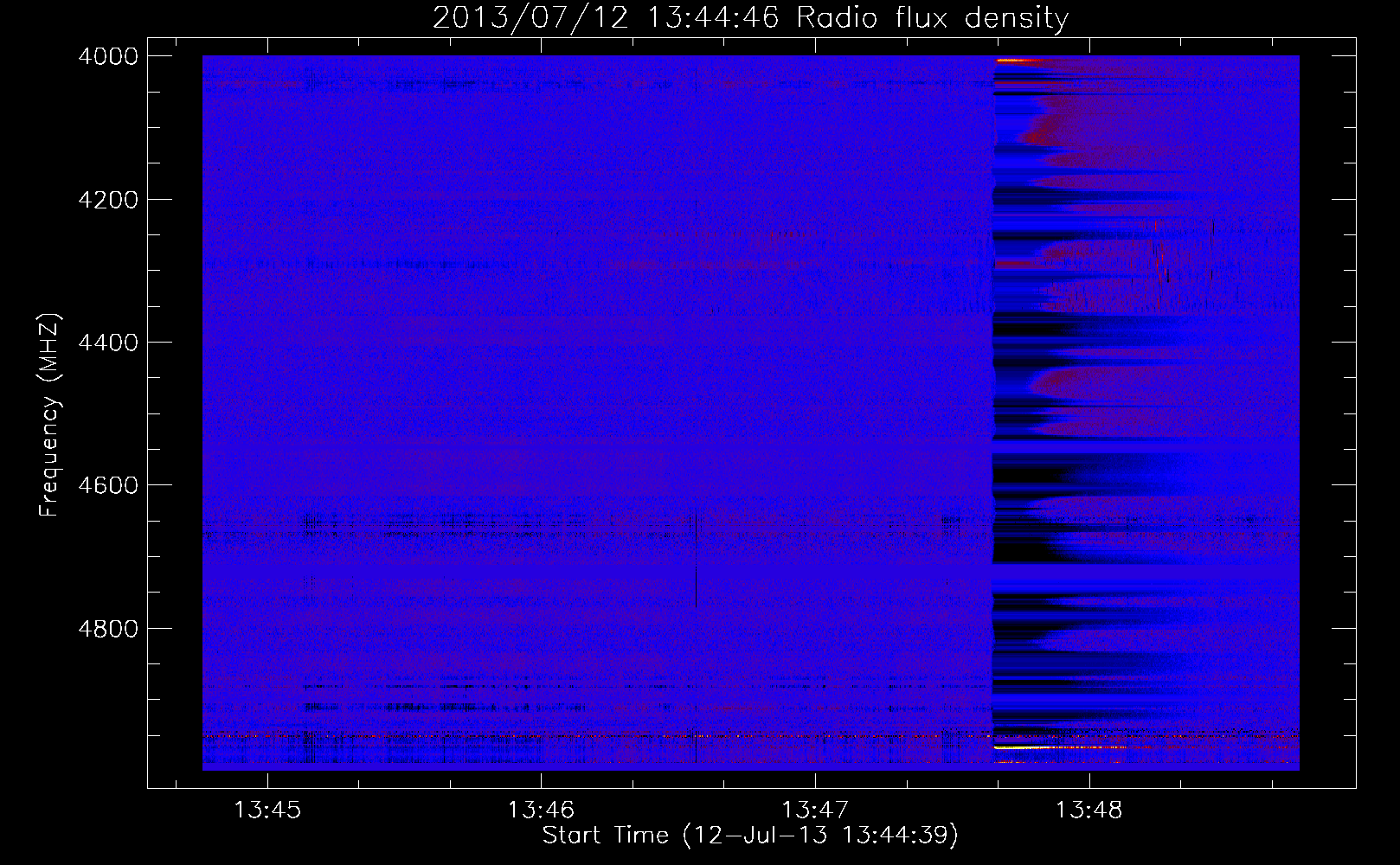Click the 4400 frequency axis label
The image size is (1400, 865).
[108, 343]
